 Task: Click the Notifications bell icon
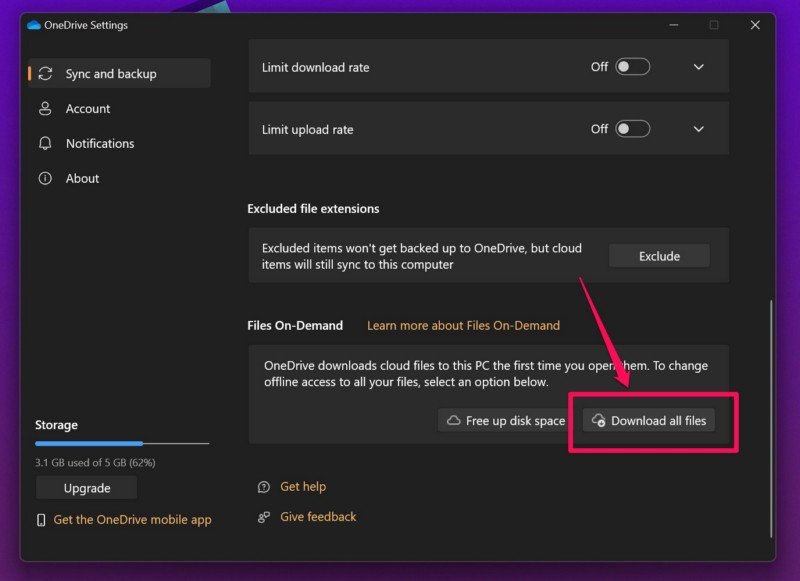coord(45,144)
